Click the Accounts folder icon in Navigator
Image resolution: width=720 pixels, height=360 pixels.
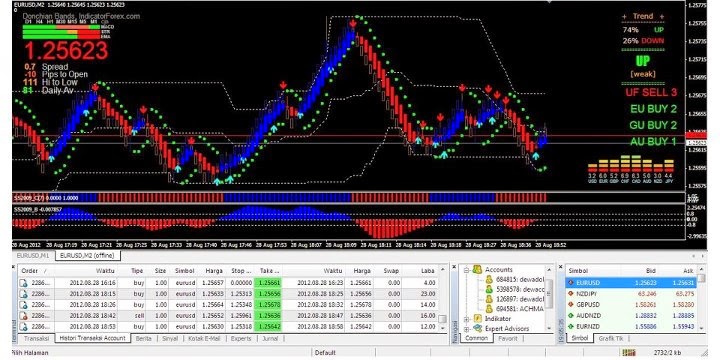478,270
